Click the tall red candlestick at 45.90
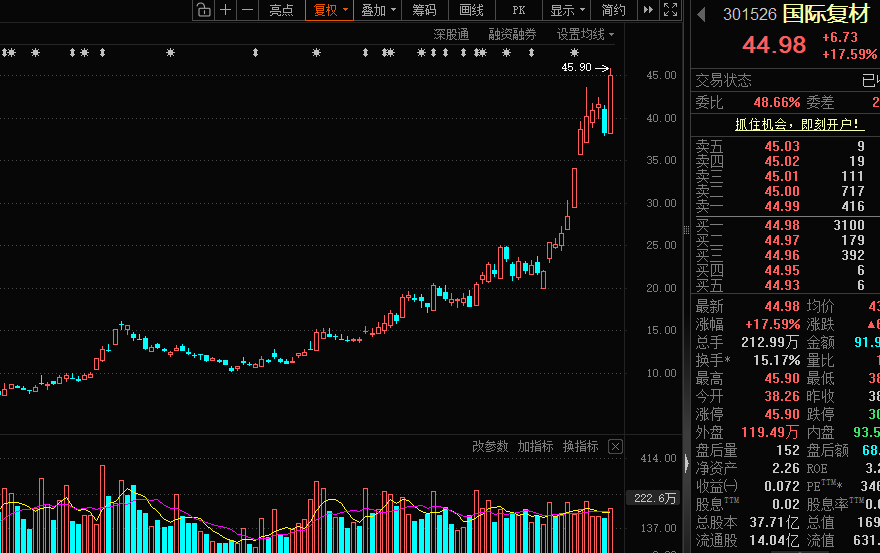880x553 pixels. pyautogui.click(x=611, y=104)
